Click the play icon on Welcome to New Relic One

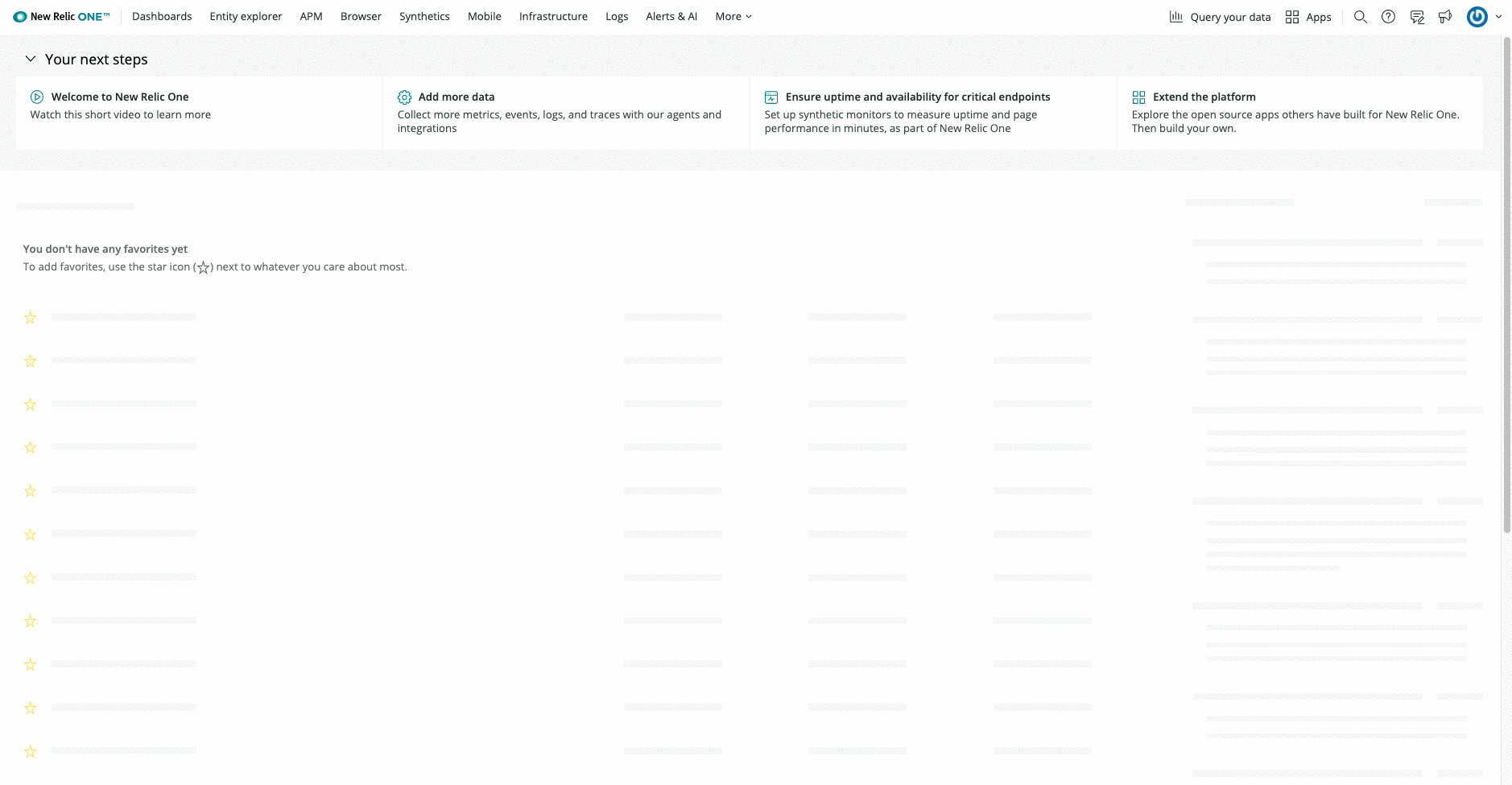(x=38, y=97)
